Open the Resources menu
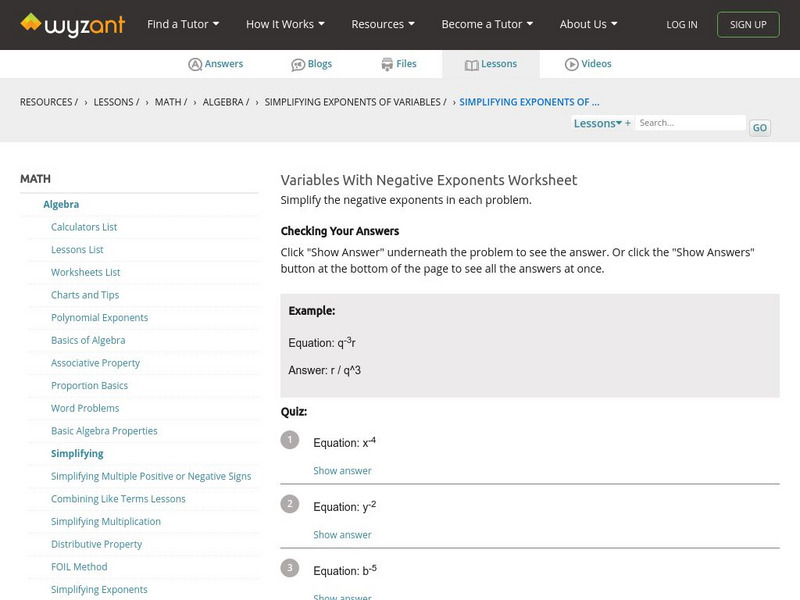Image resolution: width=800 pixels, height=600 pixels. point(383,24)
